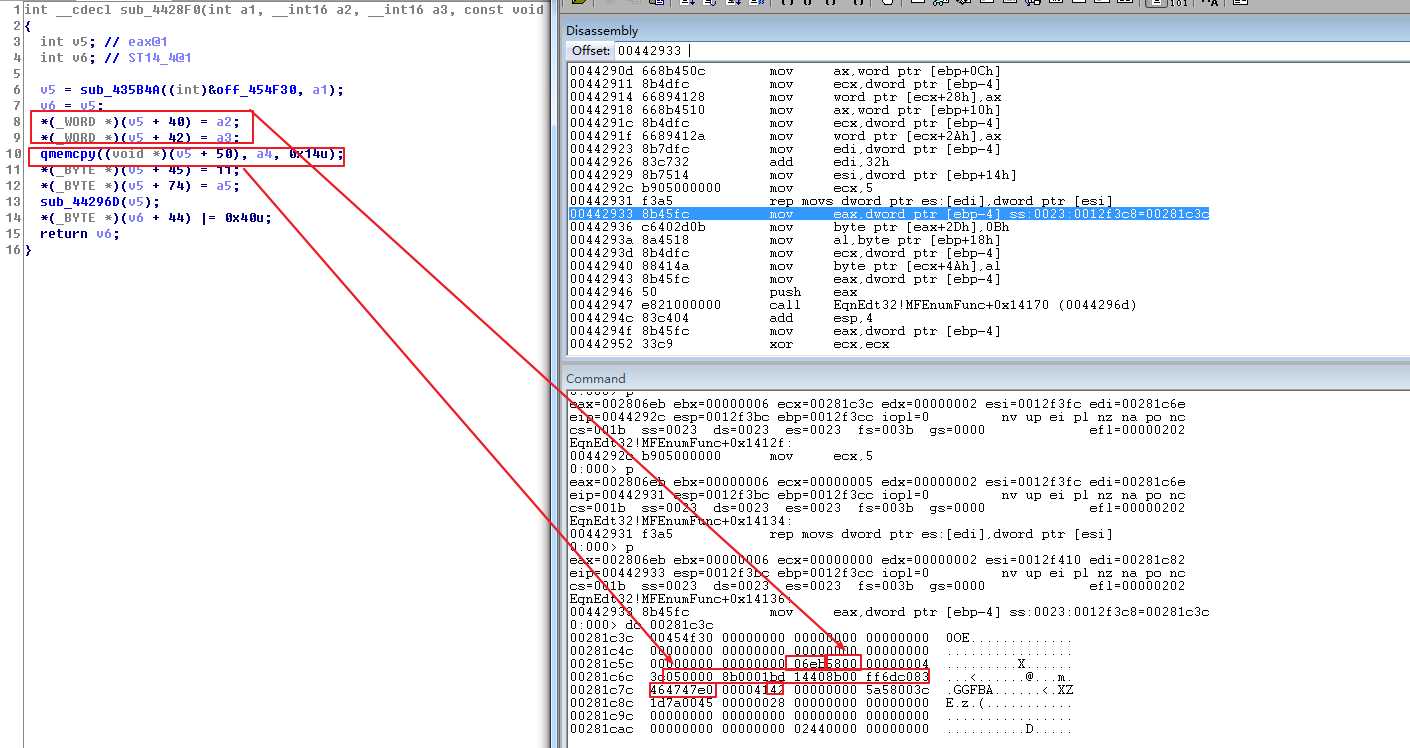This screenshot has width=1410, height=748.
Task: Select disassembly line at address 00442914
Action: 785,97
